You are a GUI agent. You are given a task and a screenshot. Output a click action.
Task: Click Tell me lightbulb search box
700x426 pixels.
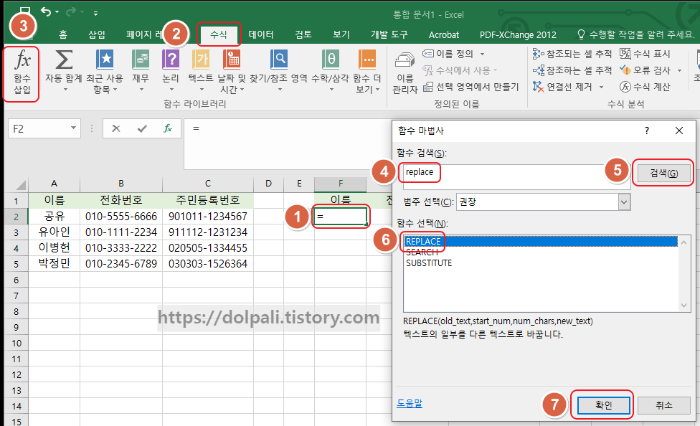[x=636, y=34]
